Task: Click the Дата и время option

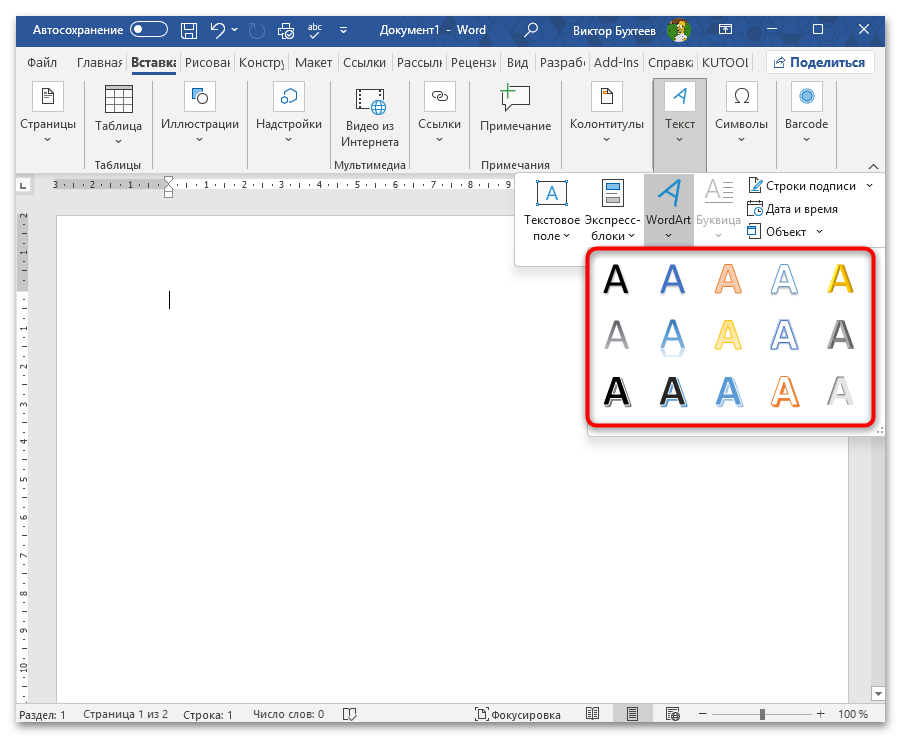Action: (x=800, y=209)
